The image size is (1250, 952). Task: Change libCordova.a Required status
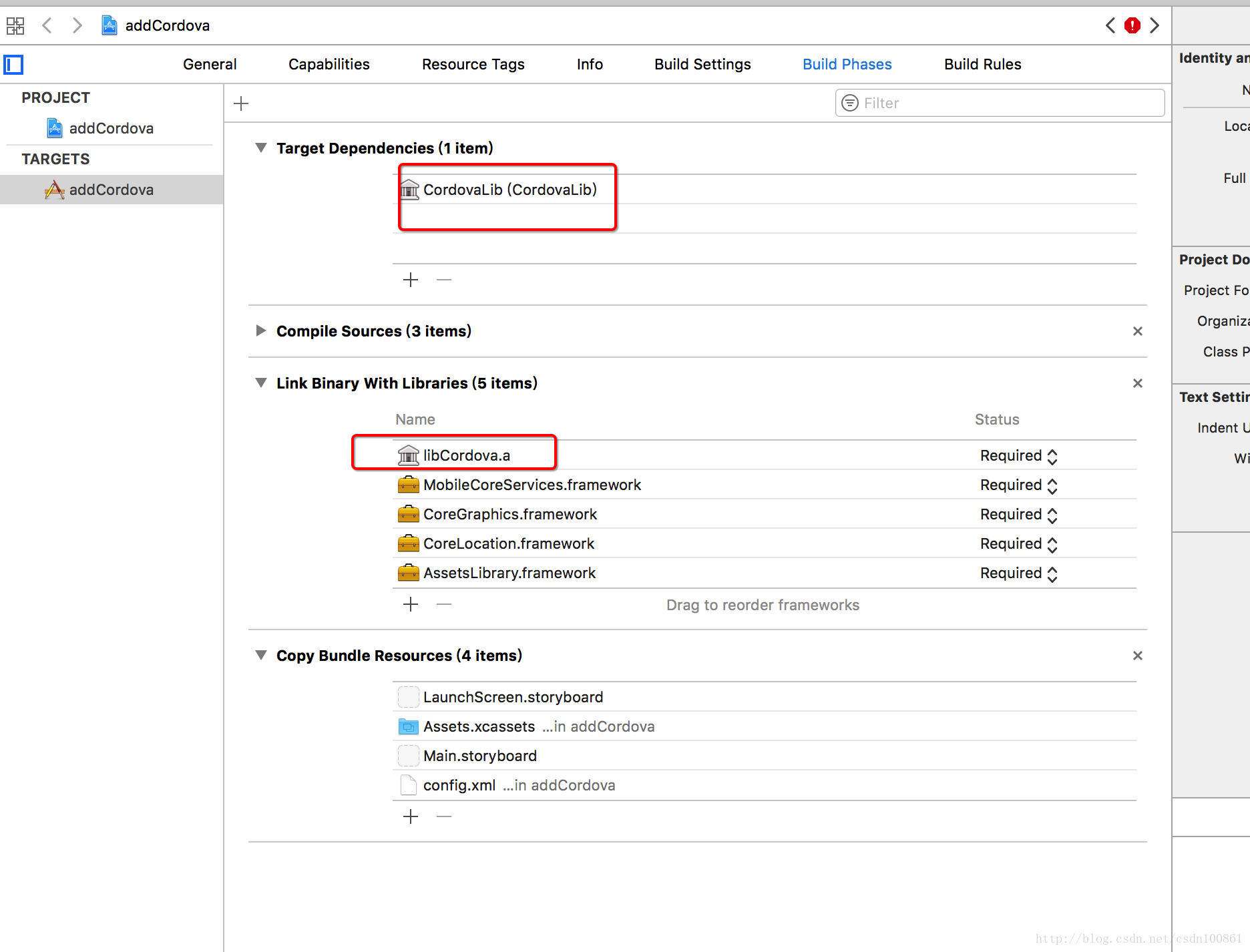tap(1019, 456)
